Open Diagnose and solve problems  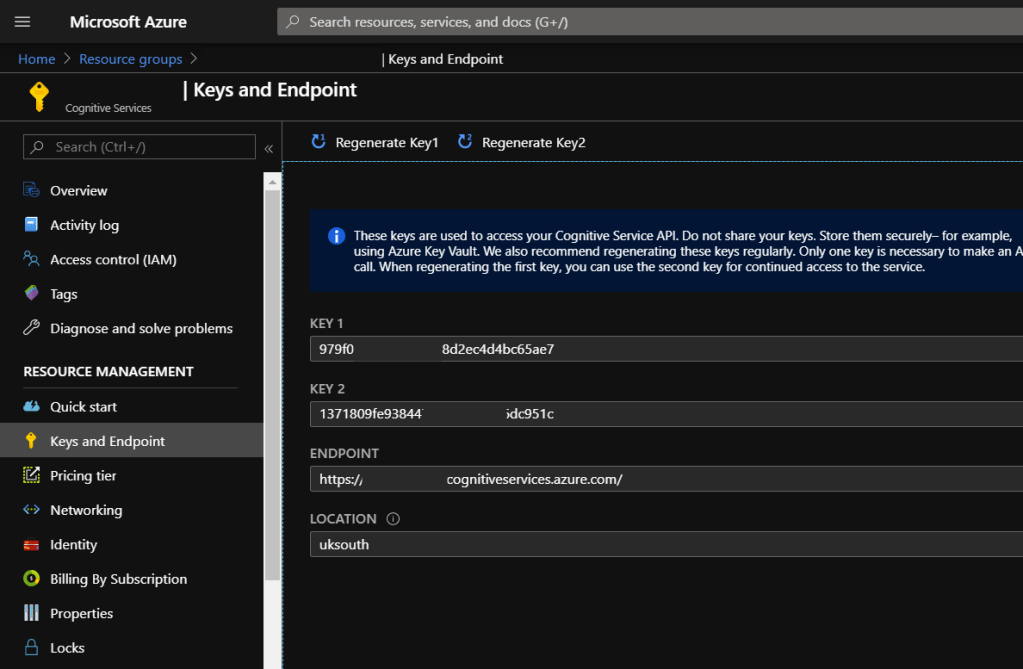pos(141,328)
